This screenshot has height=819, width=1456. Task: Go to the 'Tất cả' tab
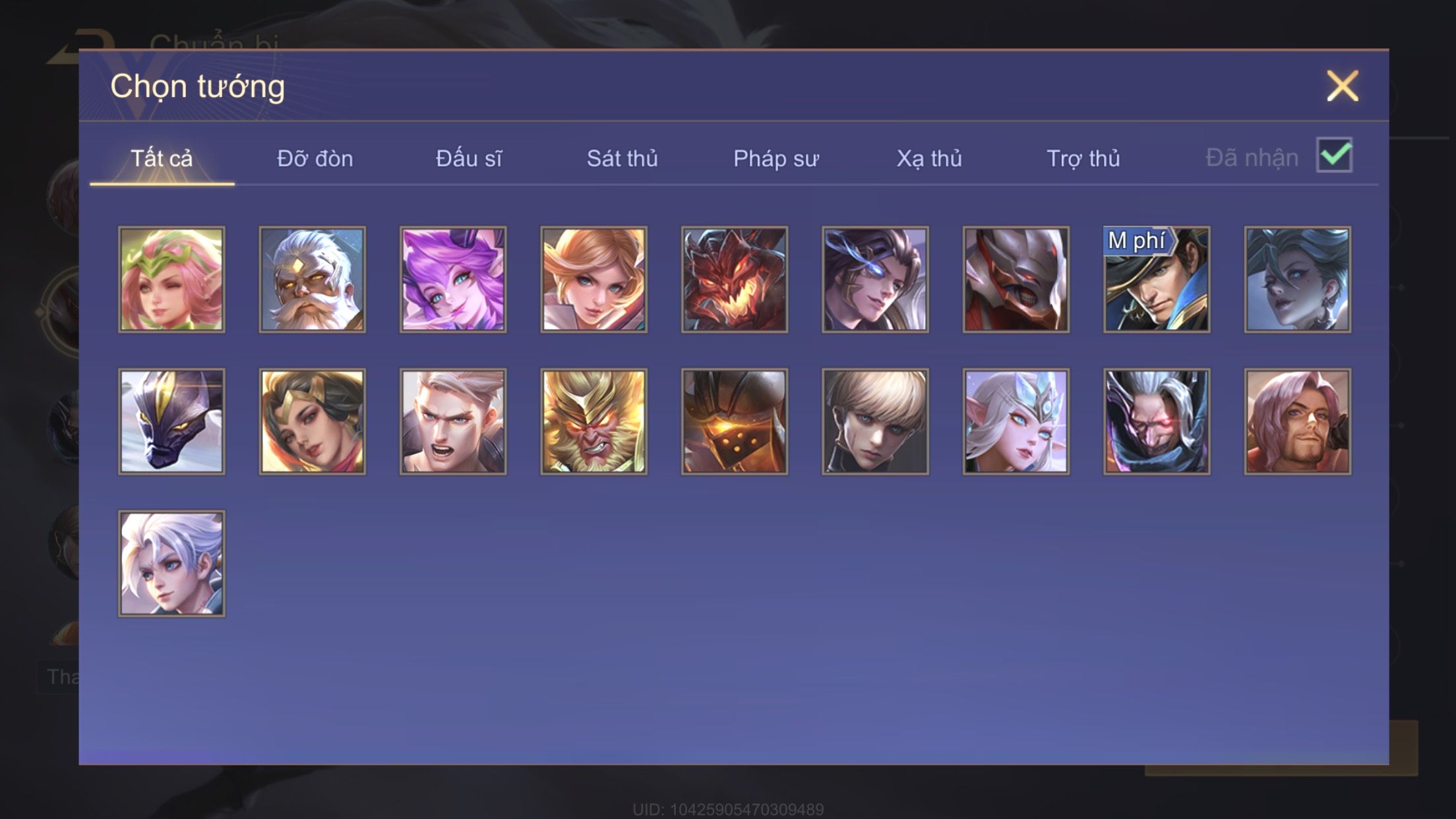point(162,159)
